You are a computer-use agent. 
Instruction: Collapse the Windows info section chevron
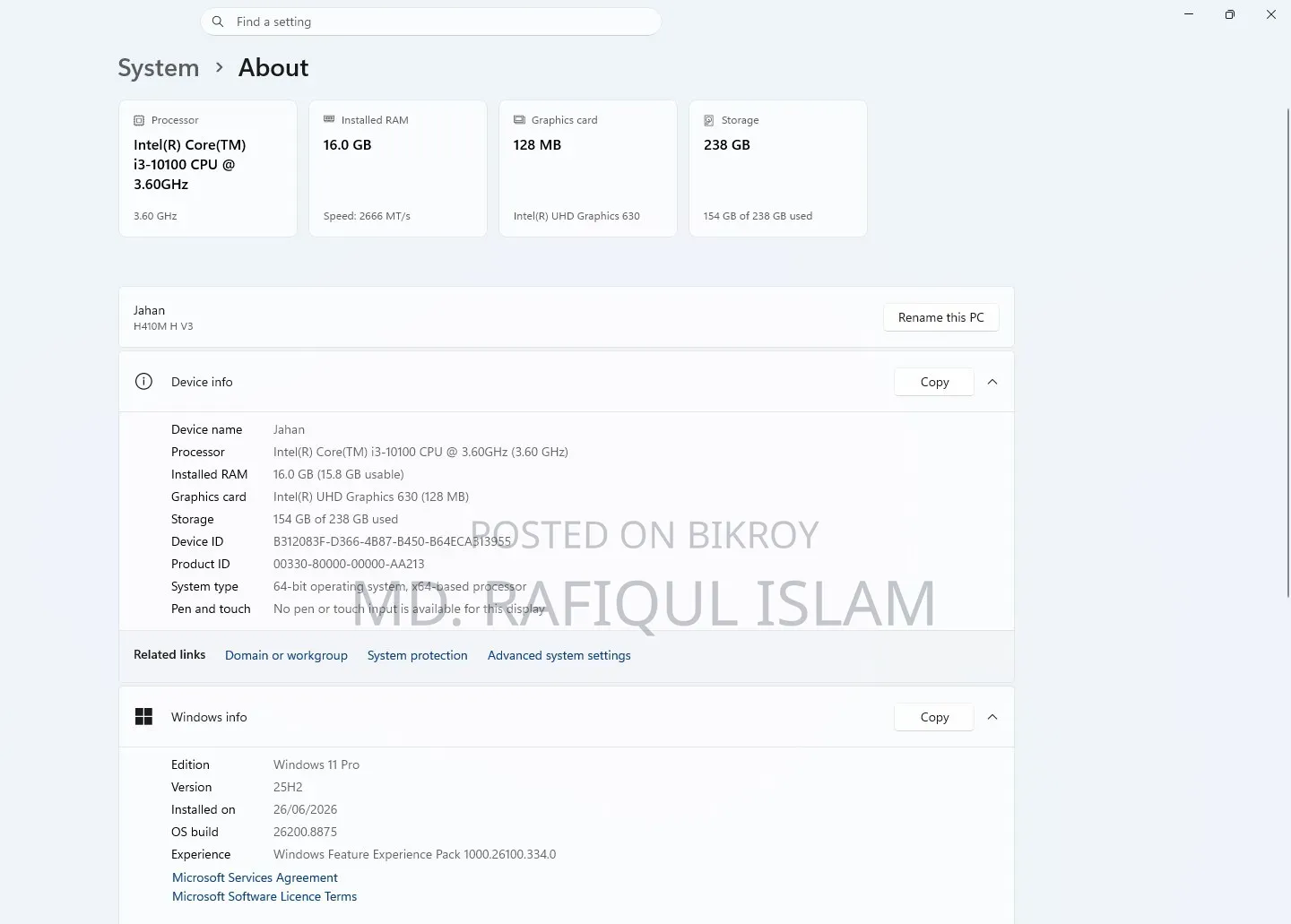[x=992, y=717]
